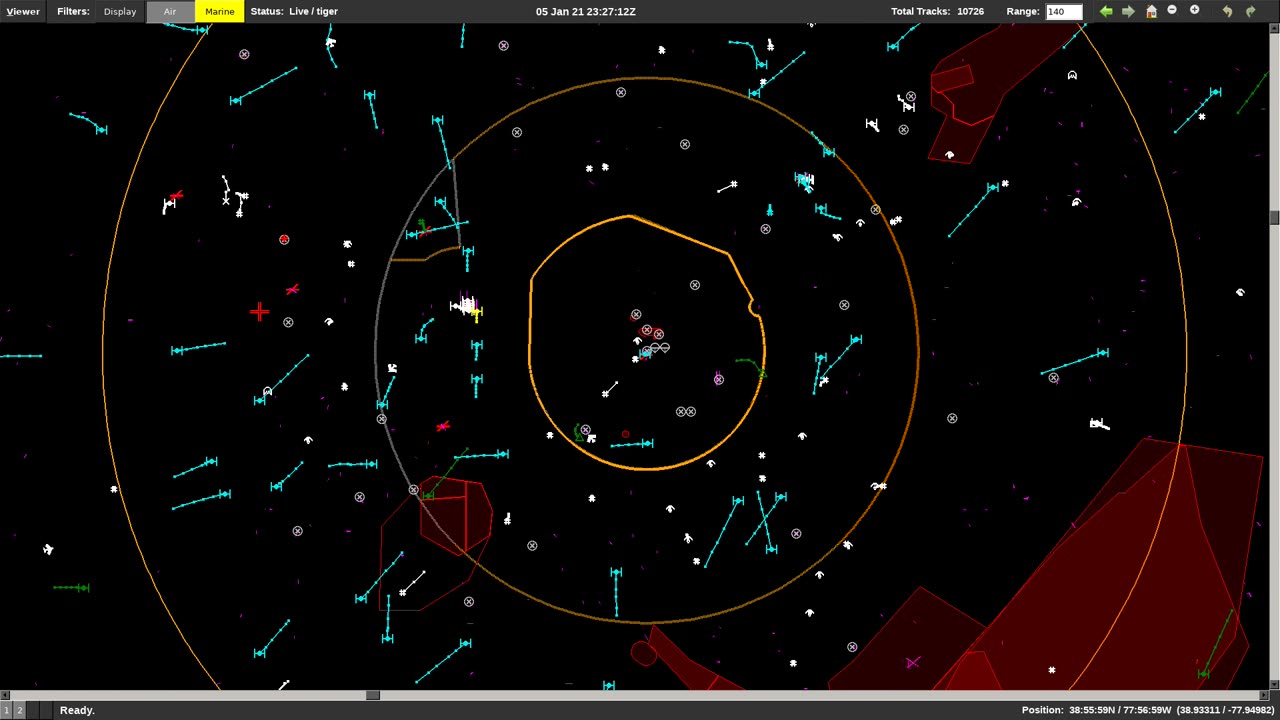
Task: Select the magenta X marker on the map
Action: pyautogui.click(x=912, y=662)
